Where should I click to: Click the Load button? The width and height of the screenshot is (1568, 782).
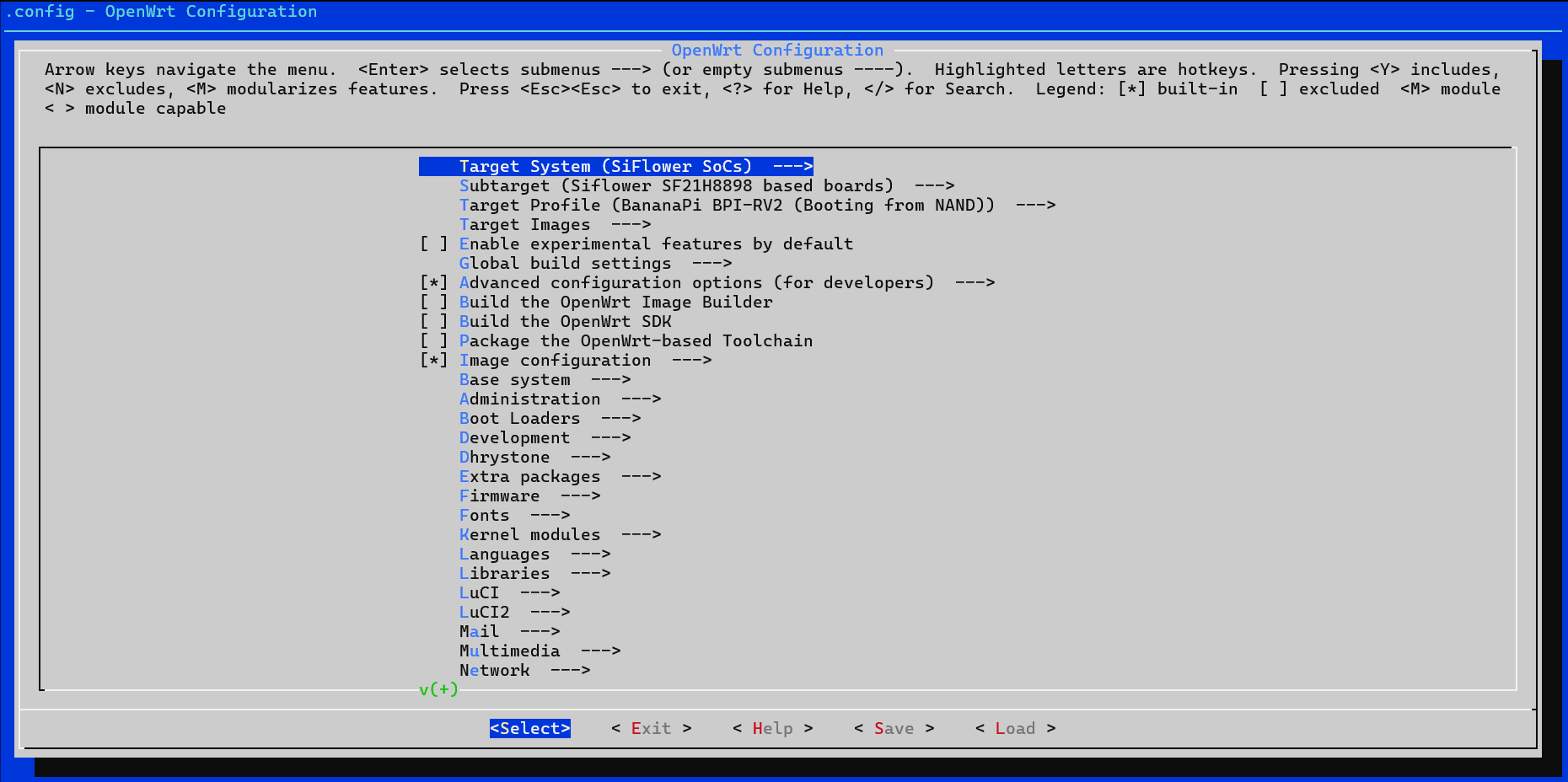[1016, 729]
